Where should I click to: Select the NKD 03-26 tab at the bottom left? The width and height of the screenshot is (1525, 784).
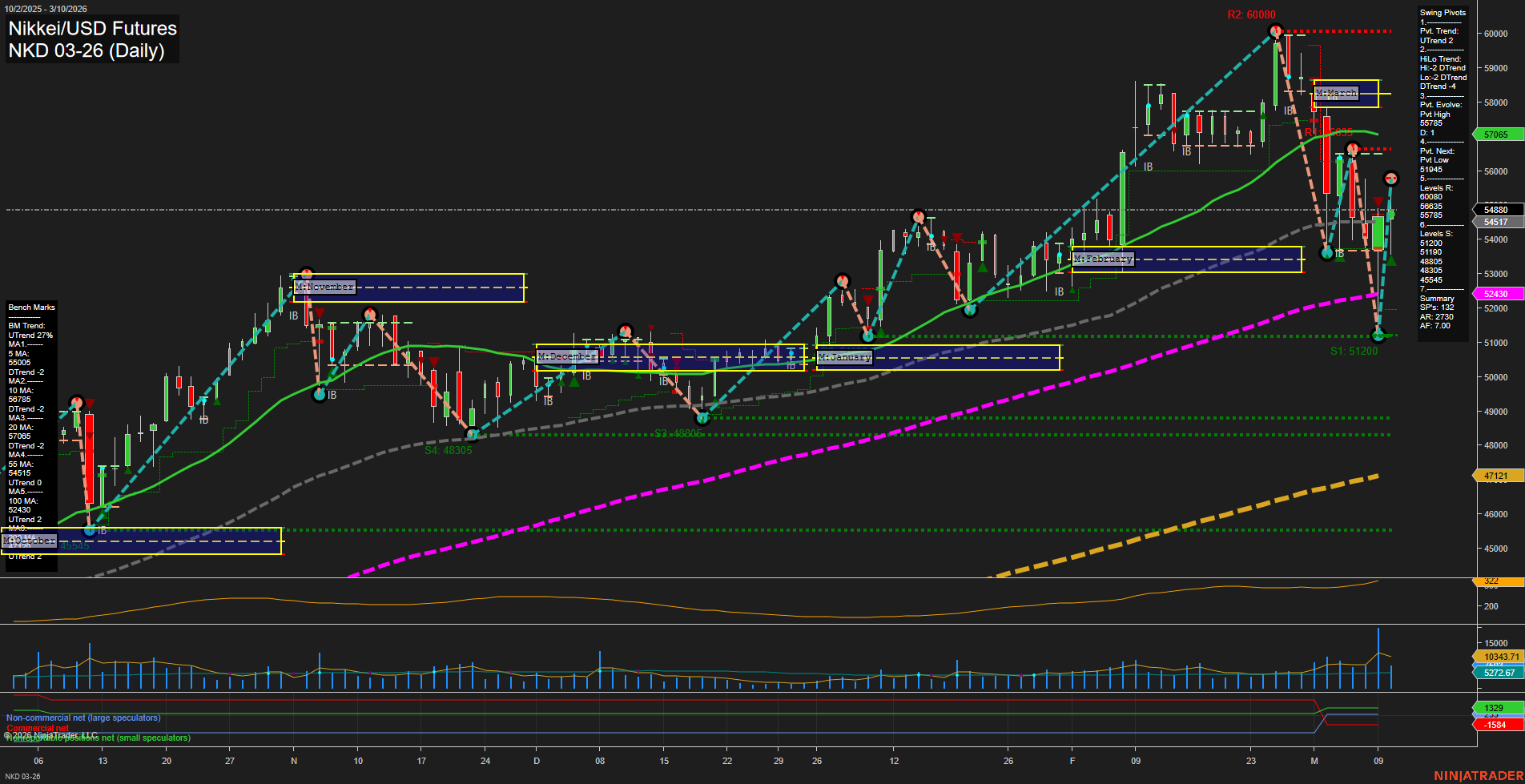[x=24, y=775]
